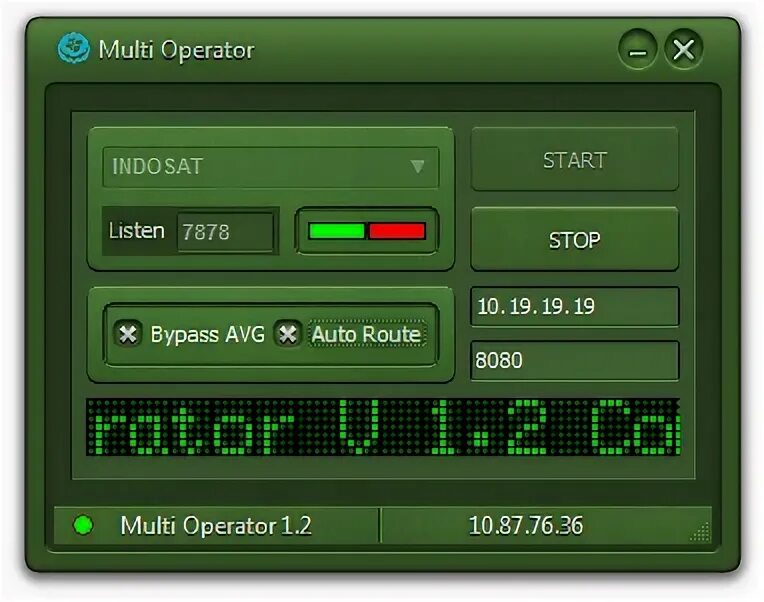The image size is (764, 602).
Task: Click the proxy IP field 10.19.19.19
Action: (x=574, y=306)
